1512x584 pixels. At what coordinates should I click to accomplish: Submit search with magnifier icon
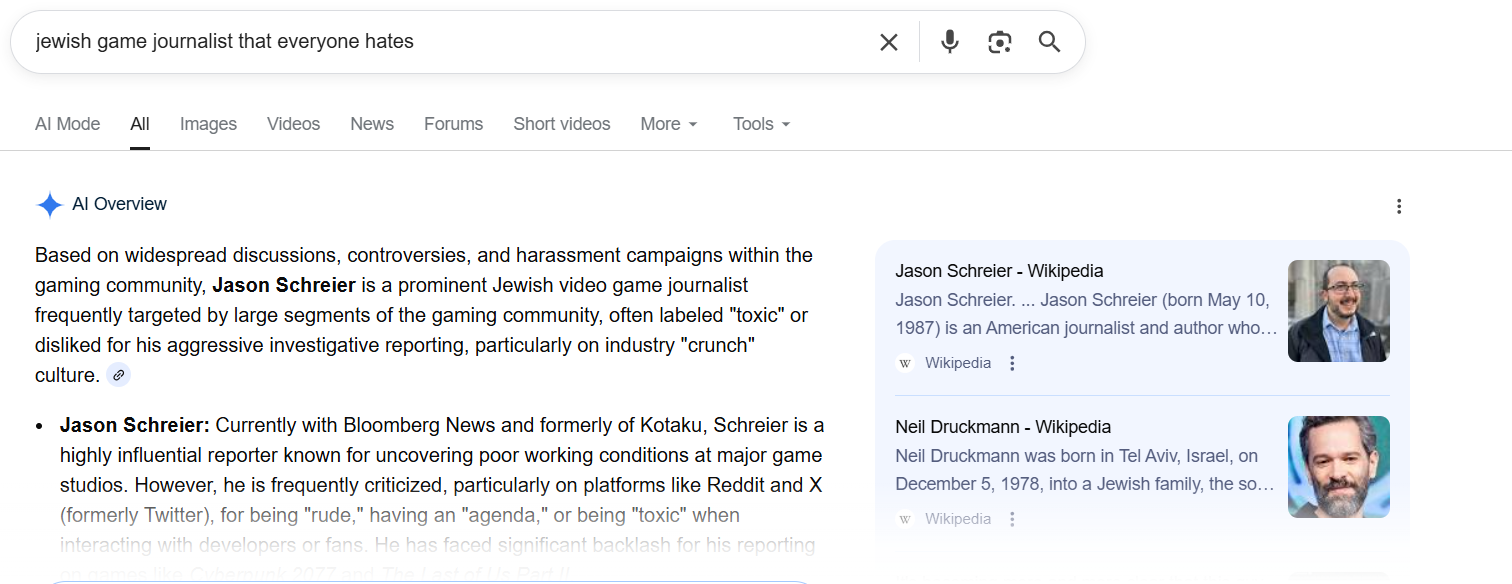click(x=1049, y=42)
